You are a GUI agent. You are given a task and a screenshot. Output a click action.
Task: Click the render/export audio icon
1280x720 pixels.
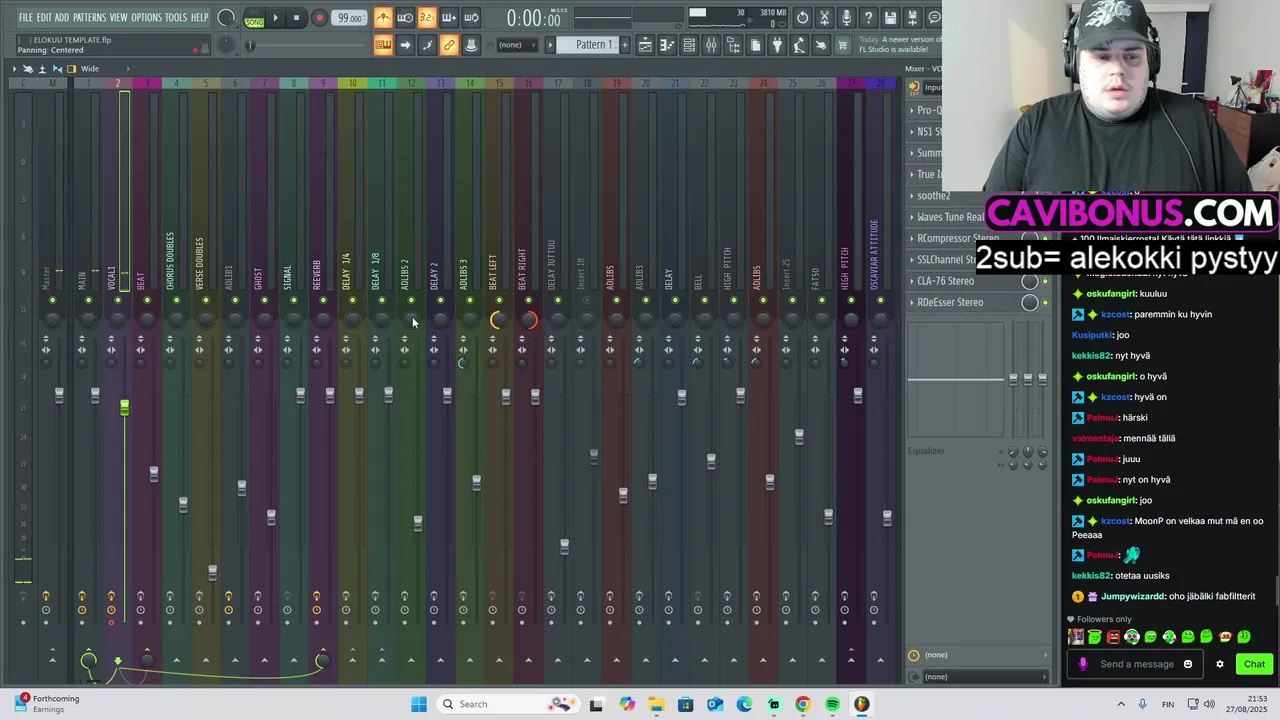click(912, 18)
